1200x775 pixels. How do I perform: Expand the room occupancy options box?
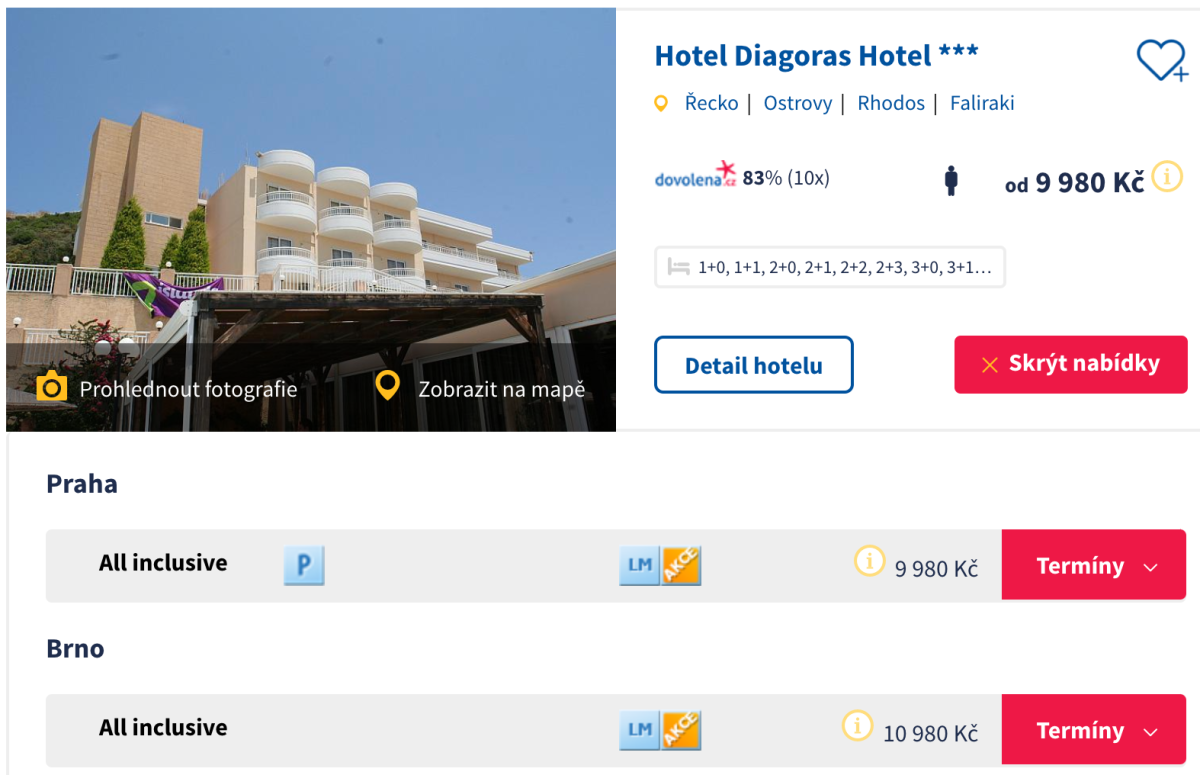(x=830, y=267)
